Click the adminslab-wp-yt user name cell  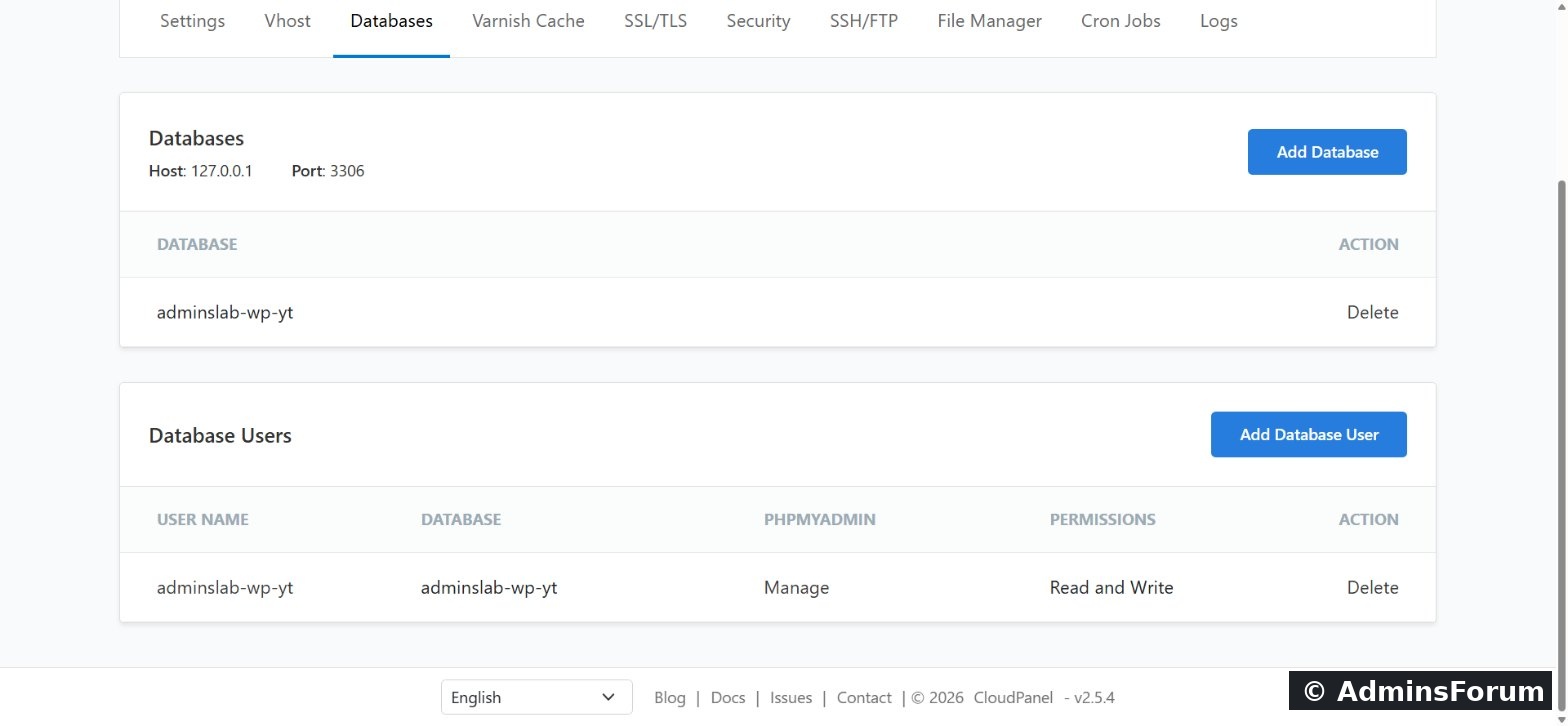click(x=225, y=587)
